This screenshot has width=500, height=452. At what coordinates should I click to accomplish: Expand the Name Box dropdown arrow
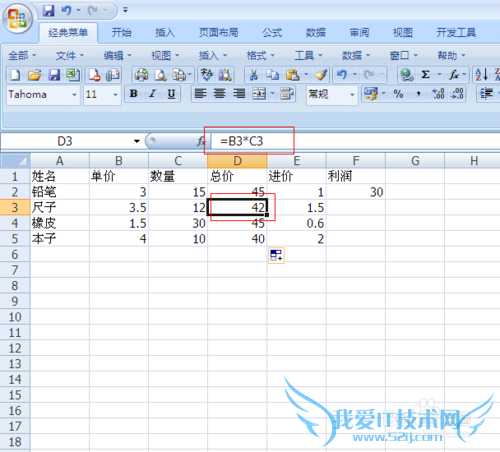(x=137, y=141)
